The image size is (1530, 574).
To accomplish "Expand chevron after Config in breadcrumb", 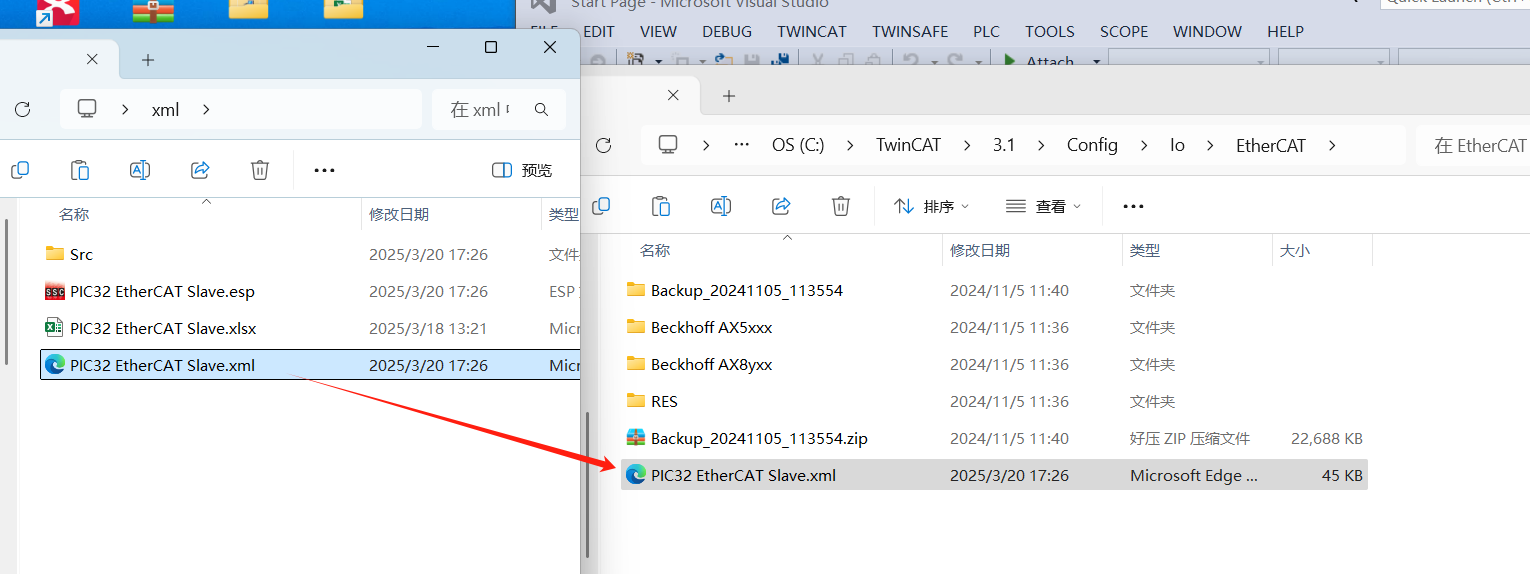I will click(x=1144, y=145).
